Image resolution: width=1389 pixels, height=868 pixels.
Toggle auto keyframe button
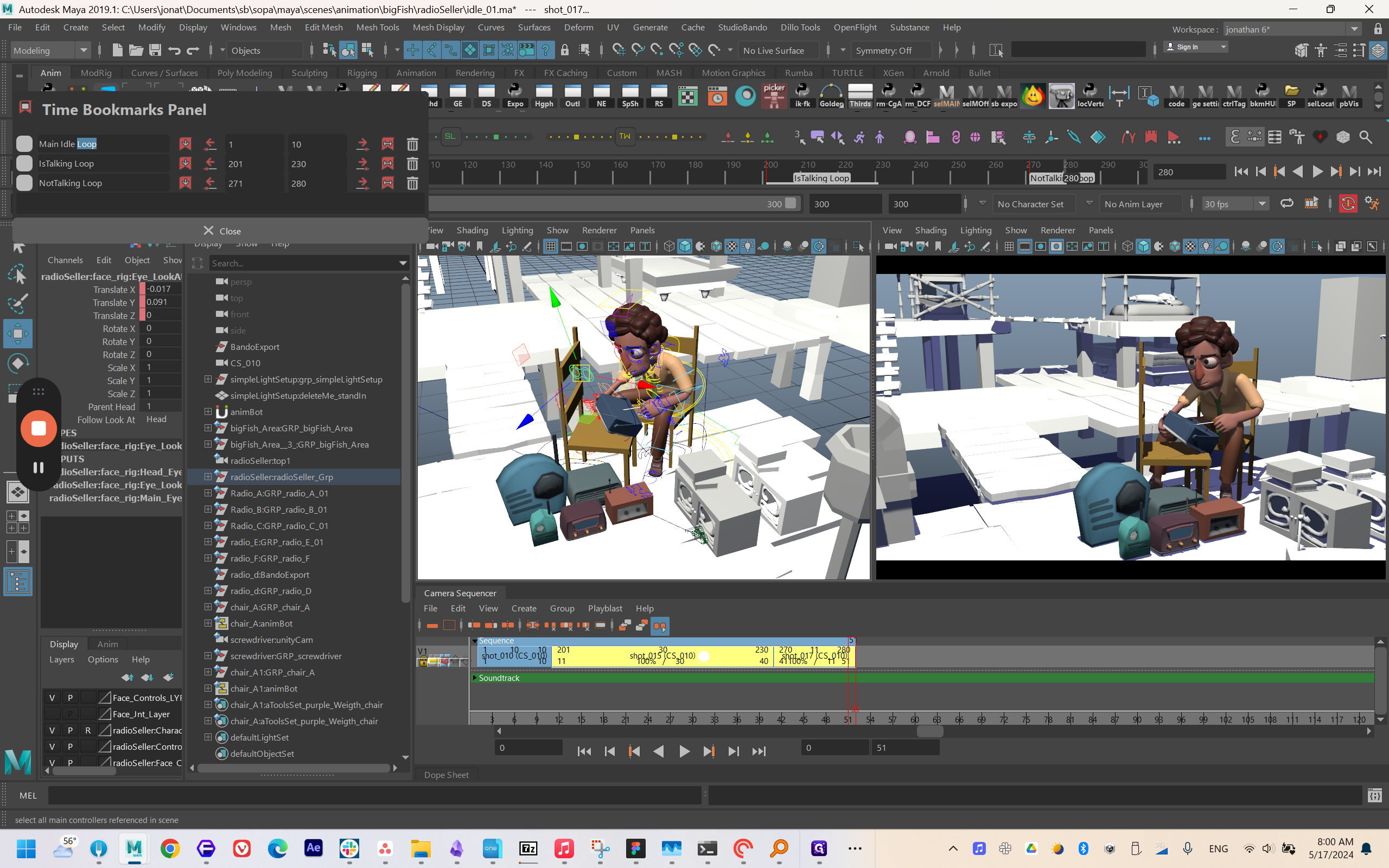tap(1348, 204)
